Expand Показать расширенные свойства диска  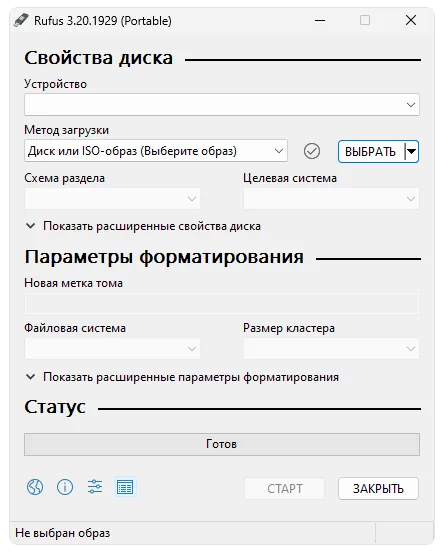pyautogui.click(x=143, y=226)
